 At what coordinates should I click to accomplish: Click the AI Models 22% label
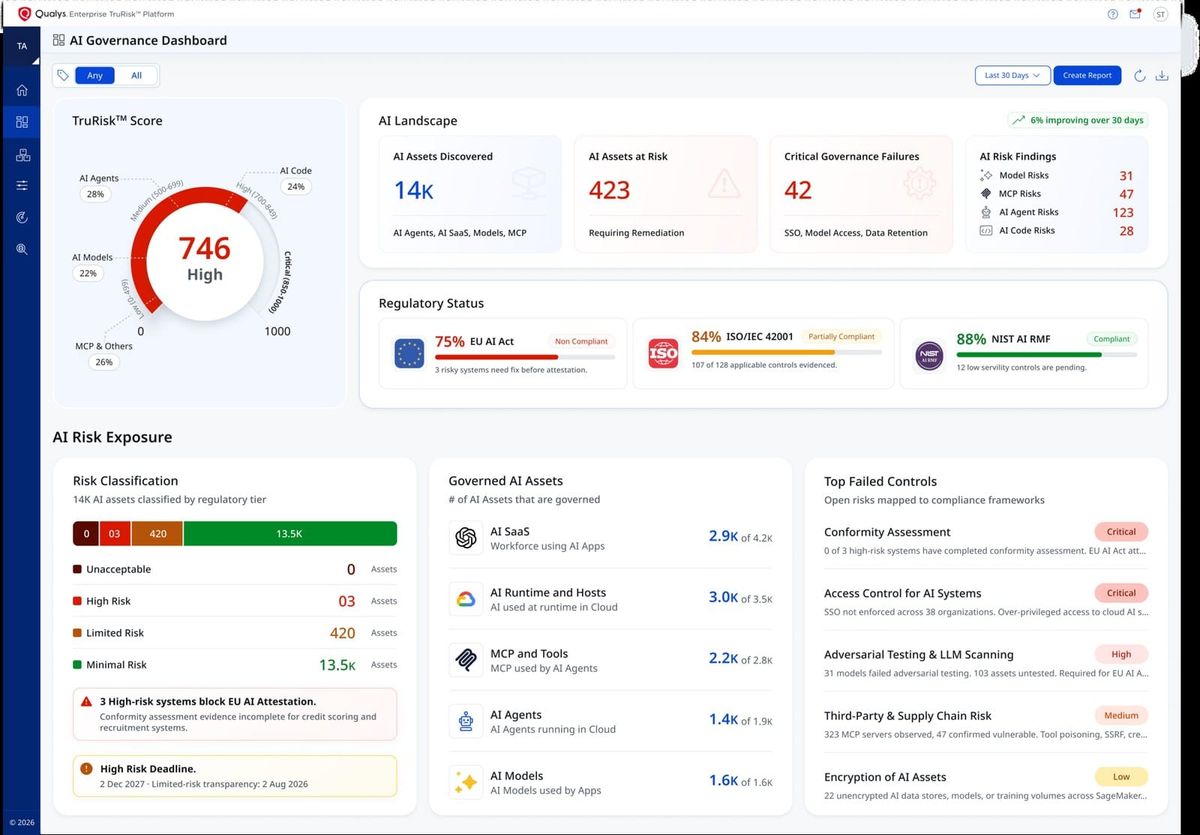click(91, 265)
